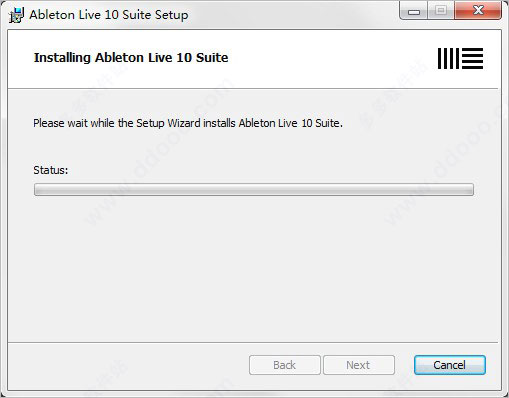Click the footer area left of the Back button
Image resolution: width=509 pixels, height=398 pixels.
[x=128, y=365]
